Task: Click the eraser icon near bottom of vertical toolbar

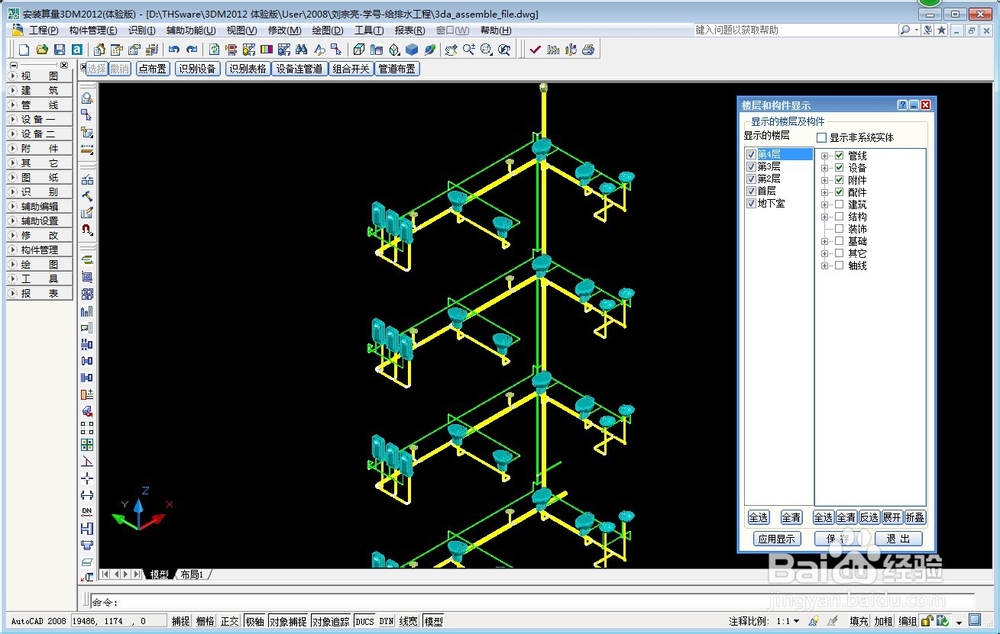Action: point(87,562)
